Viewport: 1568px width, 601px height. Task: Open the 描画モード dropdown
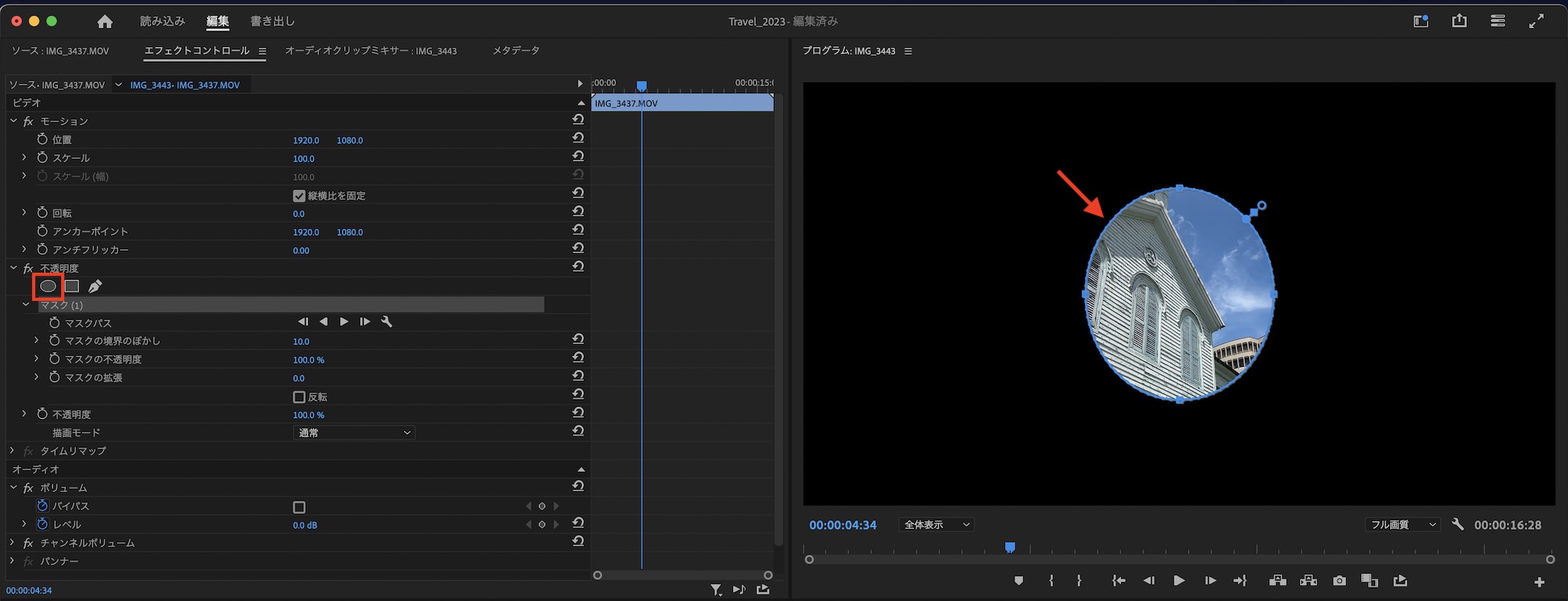click(x=354, y=433)
